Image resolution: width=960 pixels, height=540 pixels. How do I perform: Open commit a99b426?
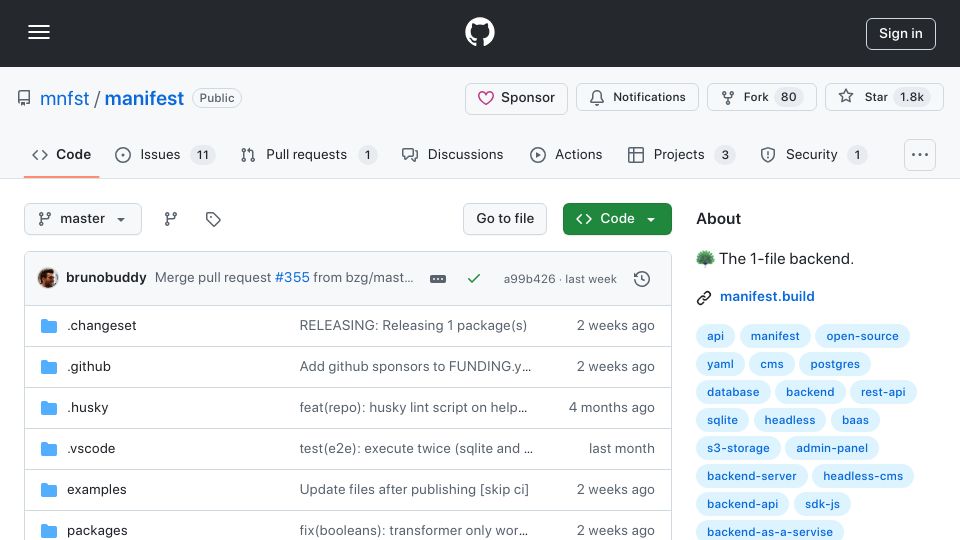(x=529, y=279)
